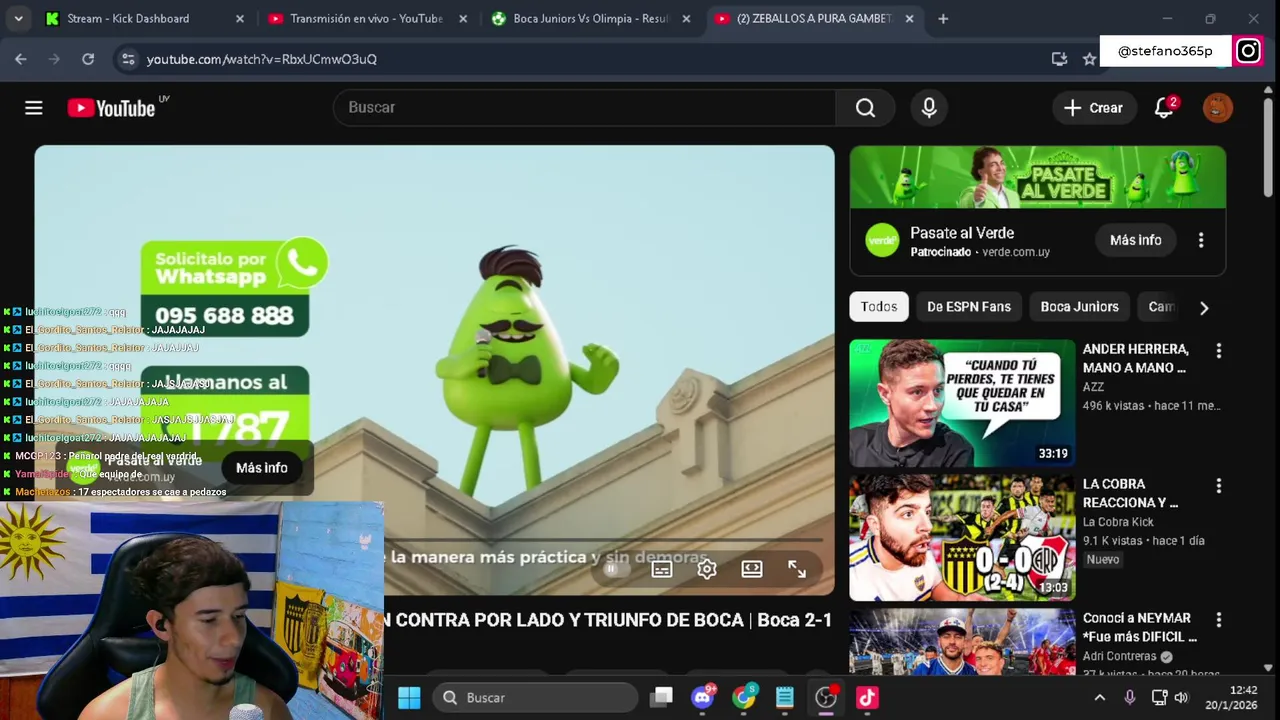Show more filter chips with the arrow
This screenshot has height=720, width=1280.
[x=1204, y=308]
